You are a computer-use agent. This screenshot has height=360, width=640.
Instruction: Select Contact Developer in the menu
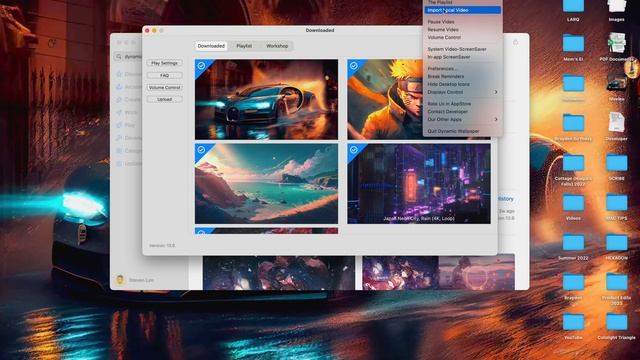pos(462,111)
